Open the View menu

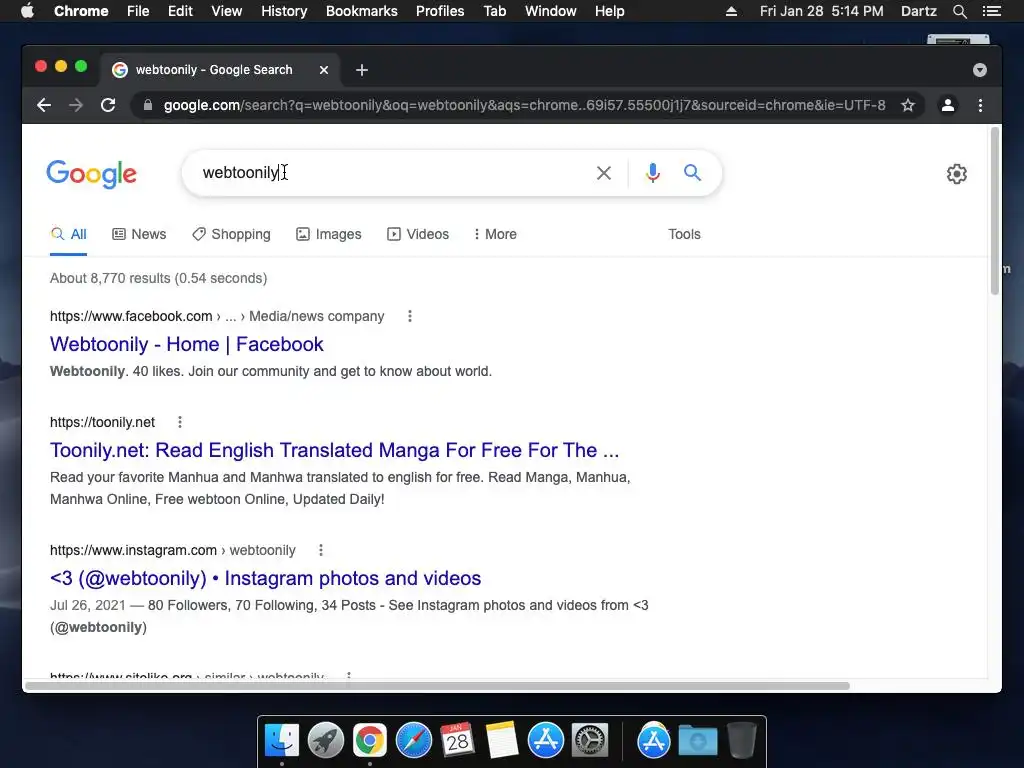click(227, 11)
